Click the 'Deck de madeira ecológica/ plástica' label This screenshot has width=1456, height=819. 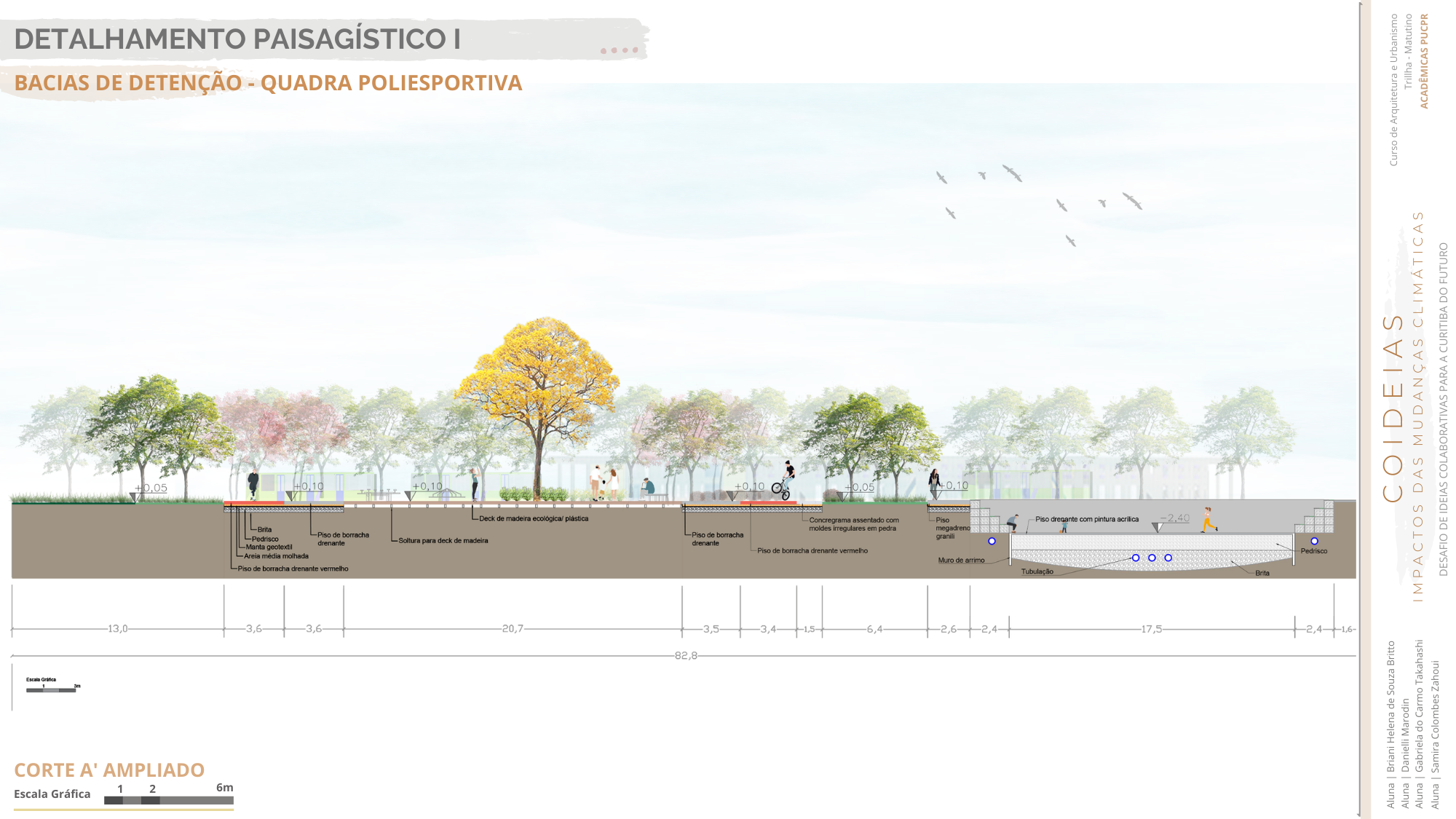tap(534, 519)
